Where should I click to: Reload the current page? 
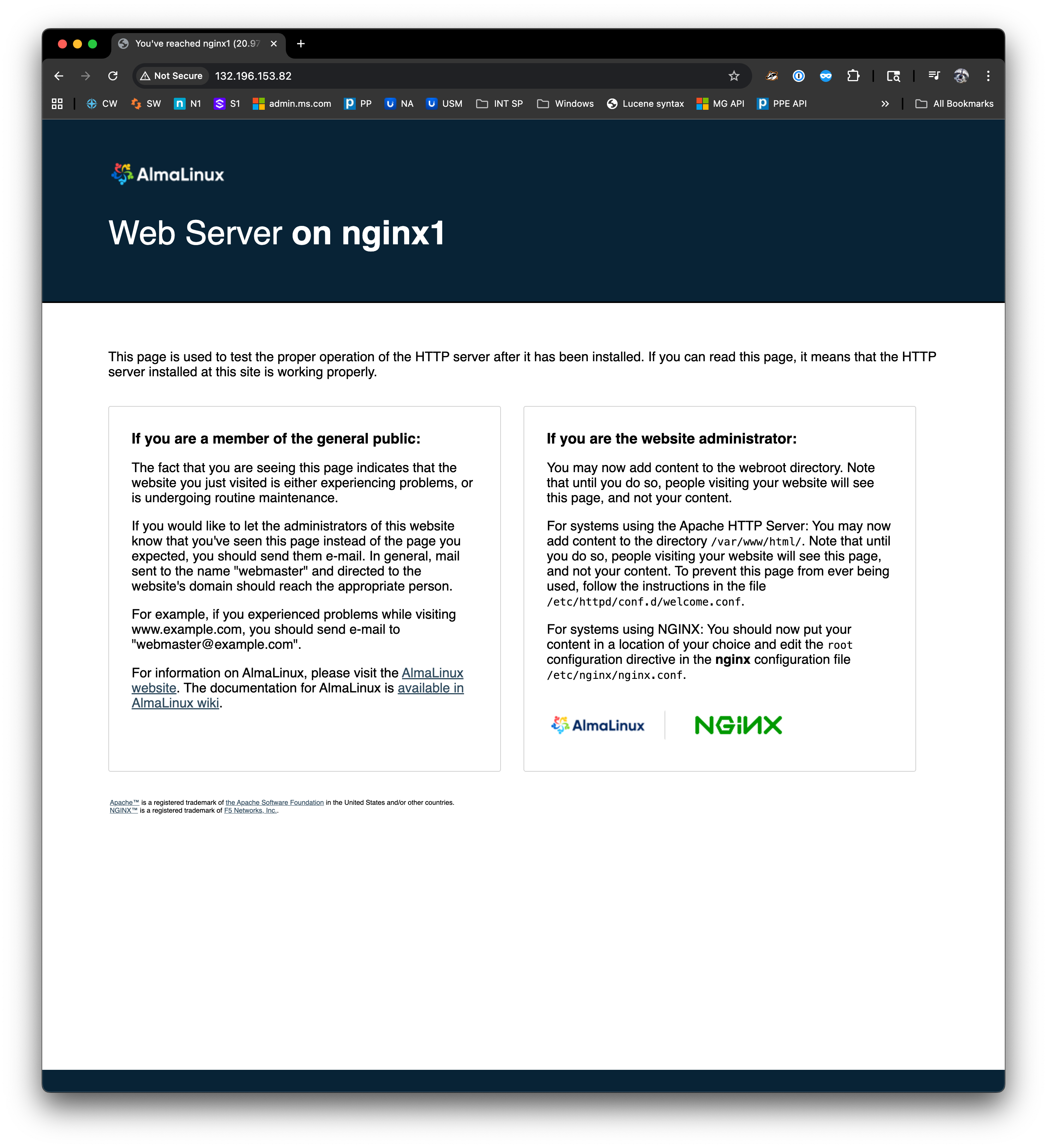pyautogui.click(x=113, y=76)
